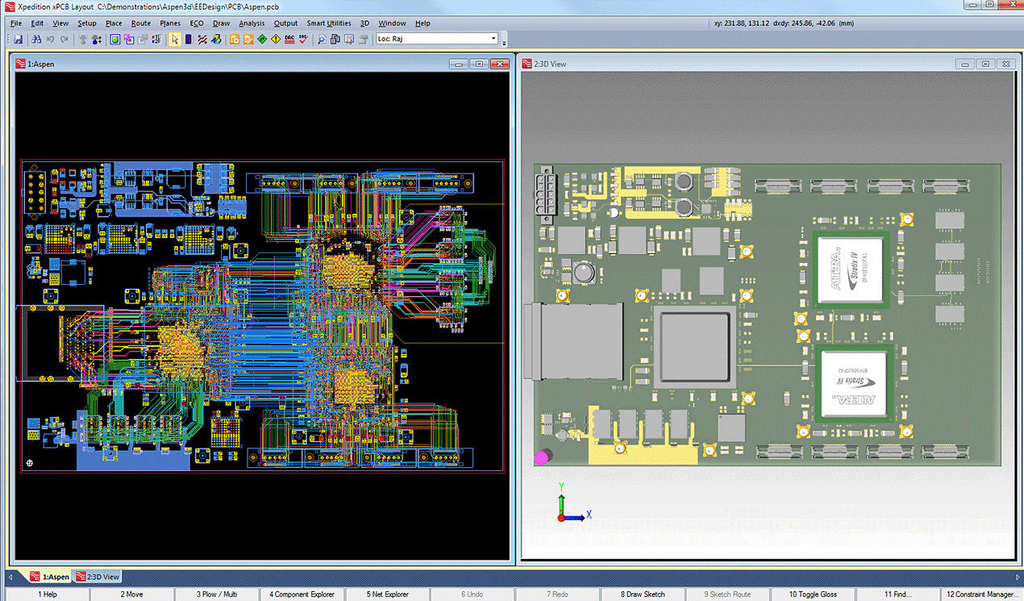1024x601 pixels.
Task: Click the green diamond toolbar icon
Action: point(262,39)
